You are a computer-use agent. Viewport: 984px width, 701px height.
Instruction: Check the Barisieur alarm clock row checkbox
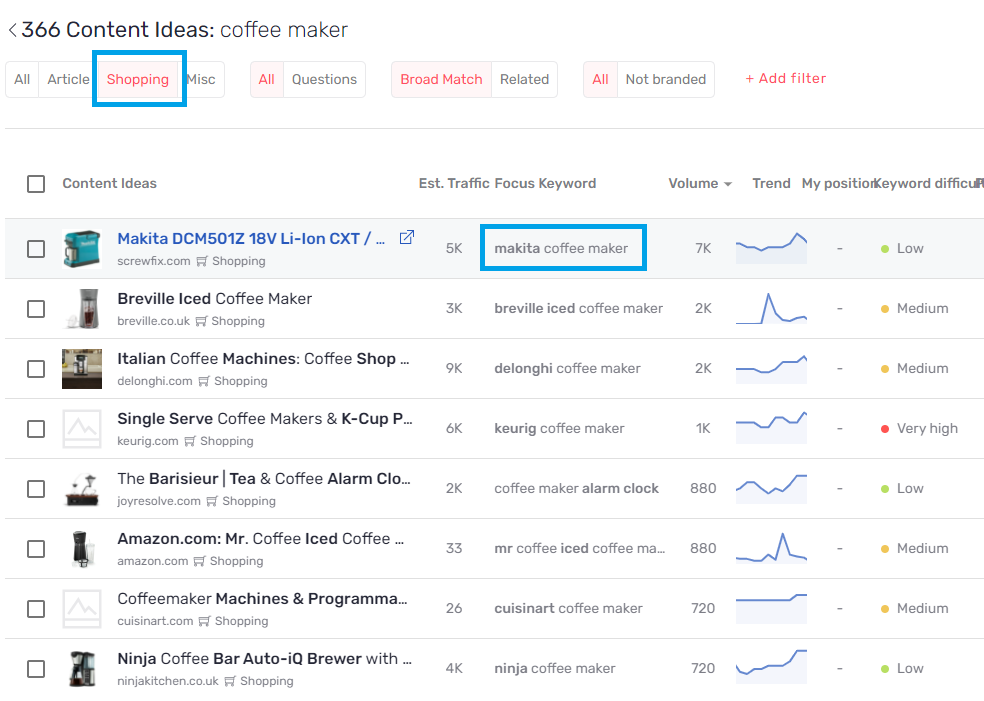tap(36, 488)
